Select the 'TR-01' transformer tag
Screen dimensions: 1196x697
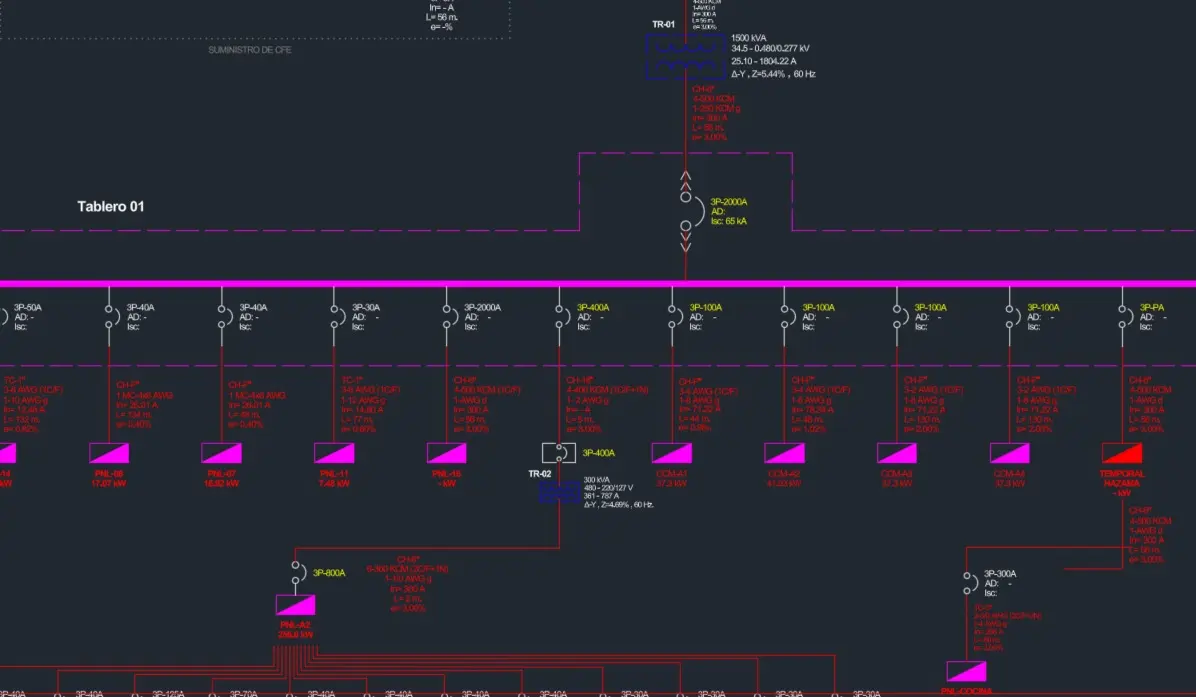[664, 24]
